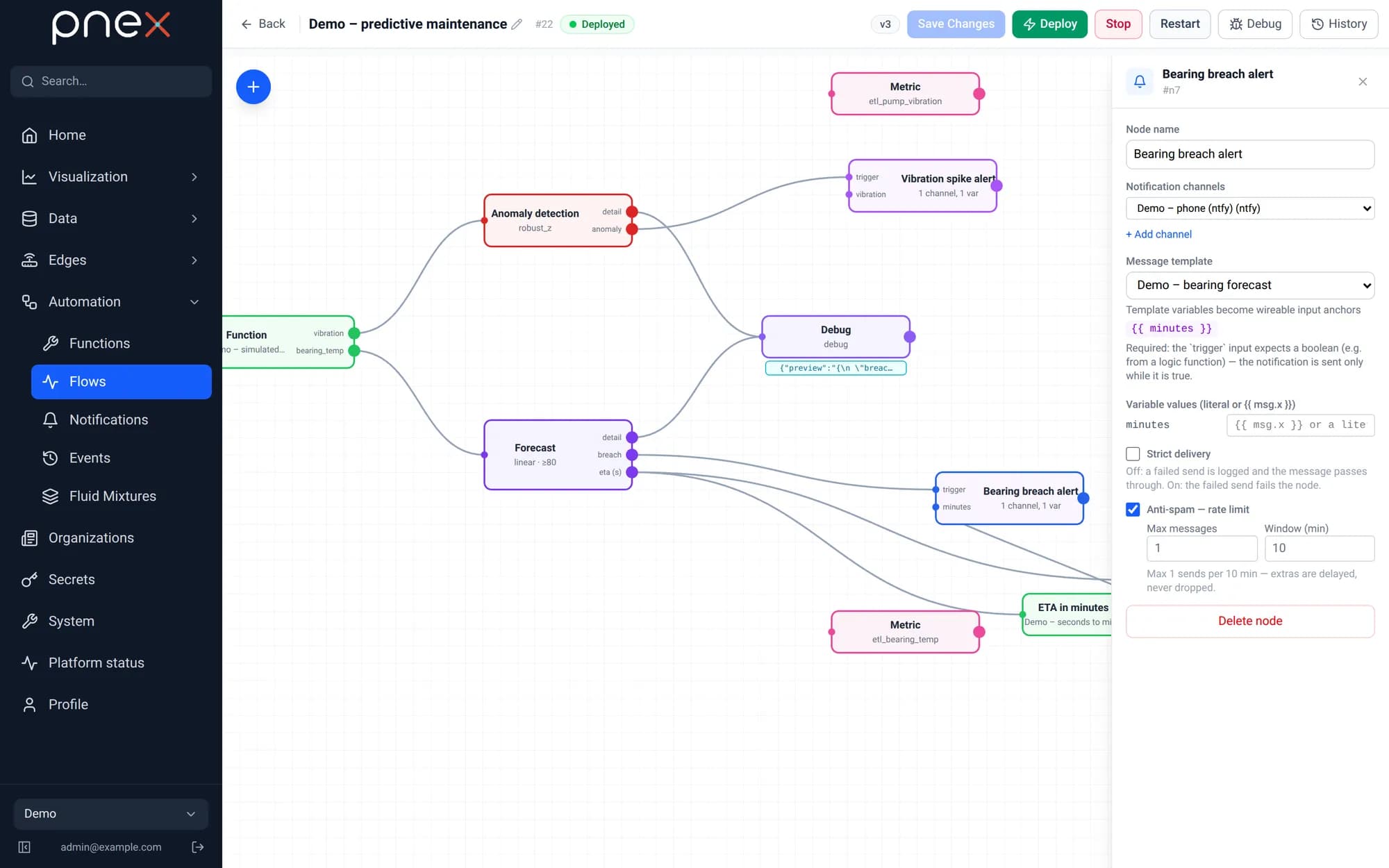Collapse sidebar using the panel icon
Image resolution: width=1389 pixels, height=868 pixels.
click(24, 847)
